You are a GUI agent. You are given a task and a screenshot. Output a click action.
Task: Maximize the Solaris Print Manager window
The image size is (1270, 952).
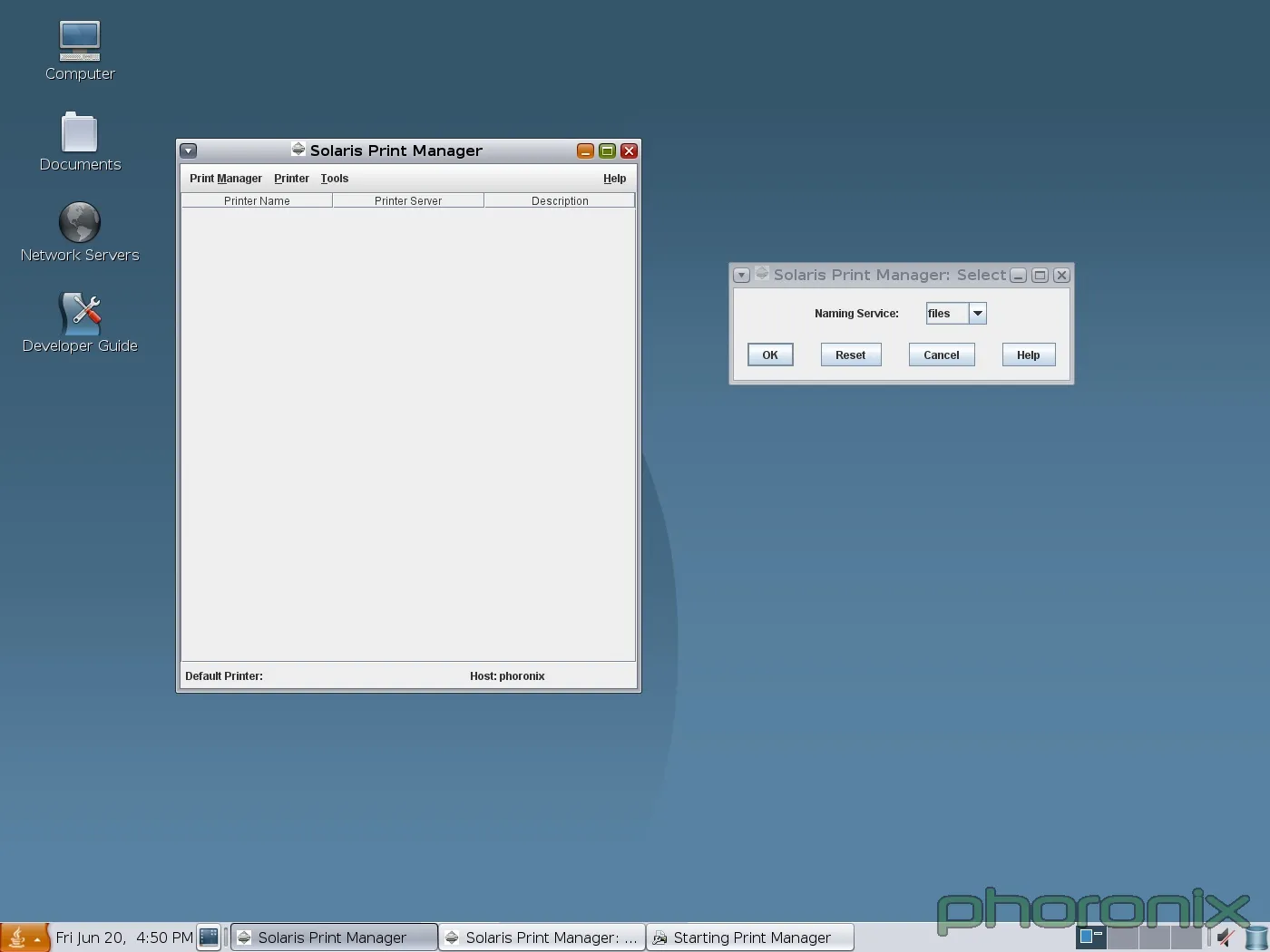607,151
